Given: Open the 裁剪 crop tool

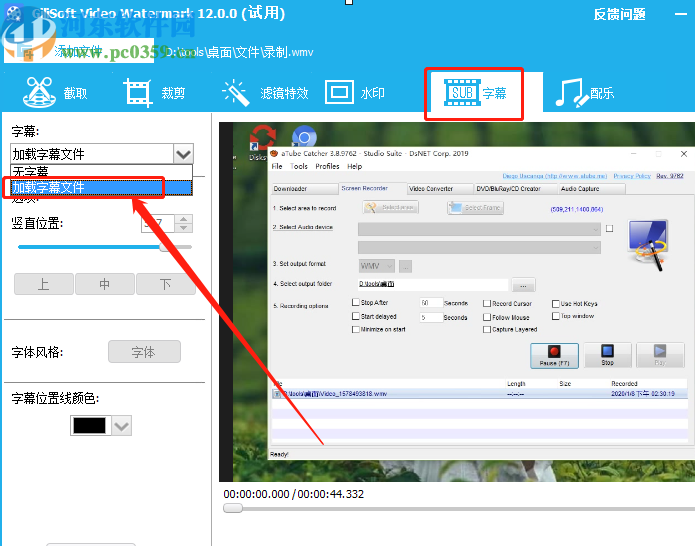Looking at the screenshot, I should pos(154,93).
